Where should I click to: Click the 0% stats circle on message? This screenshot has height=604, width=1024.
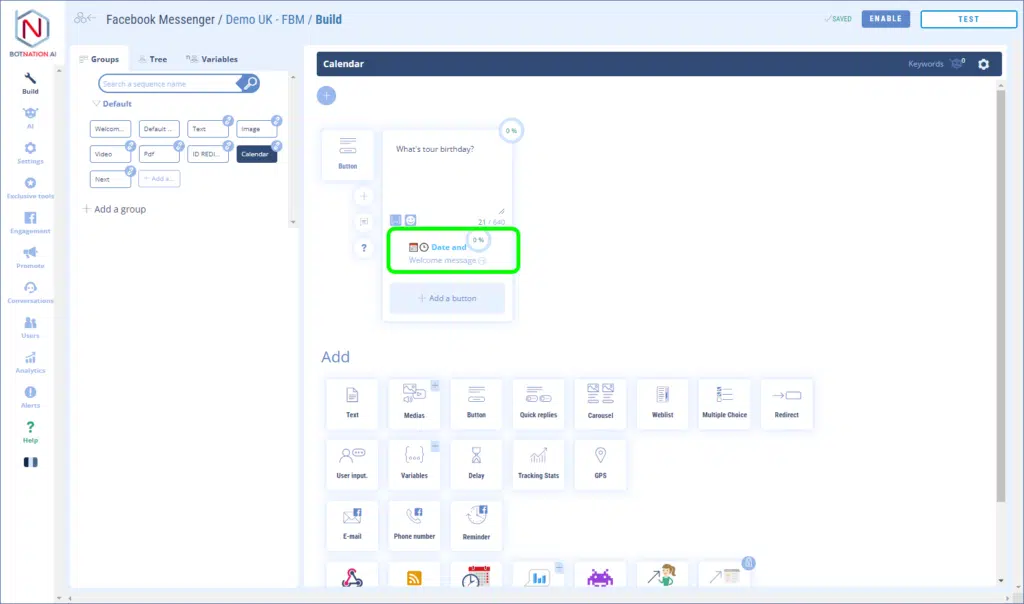click(511, 131)
